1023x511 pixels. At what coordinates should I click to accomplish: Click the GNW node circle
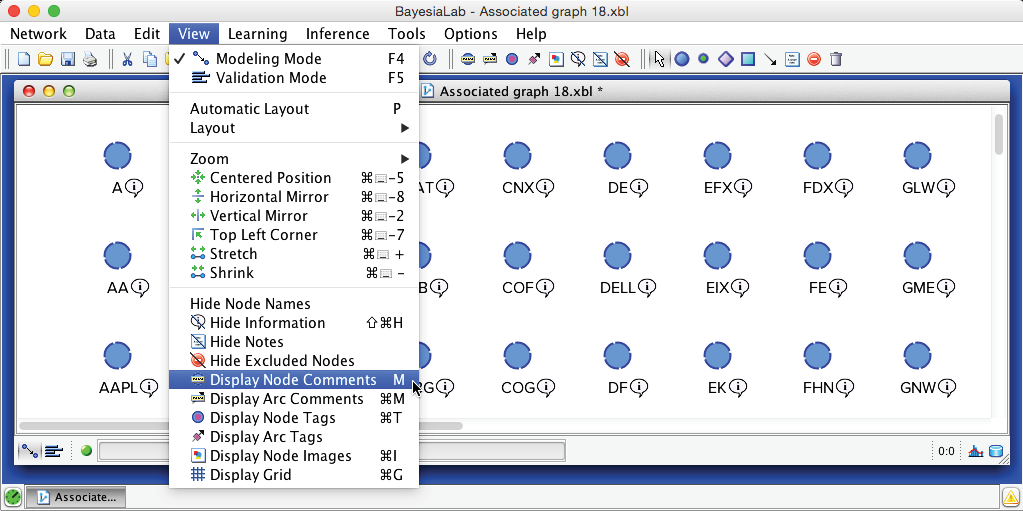(917, 356)
